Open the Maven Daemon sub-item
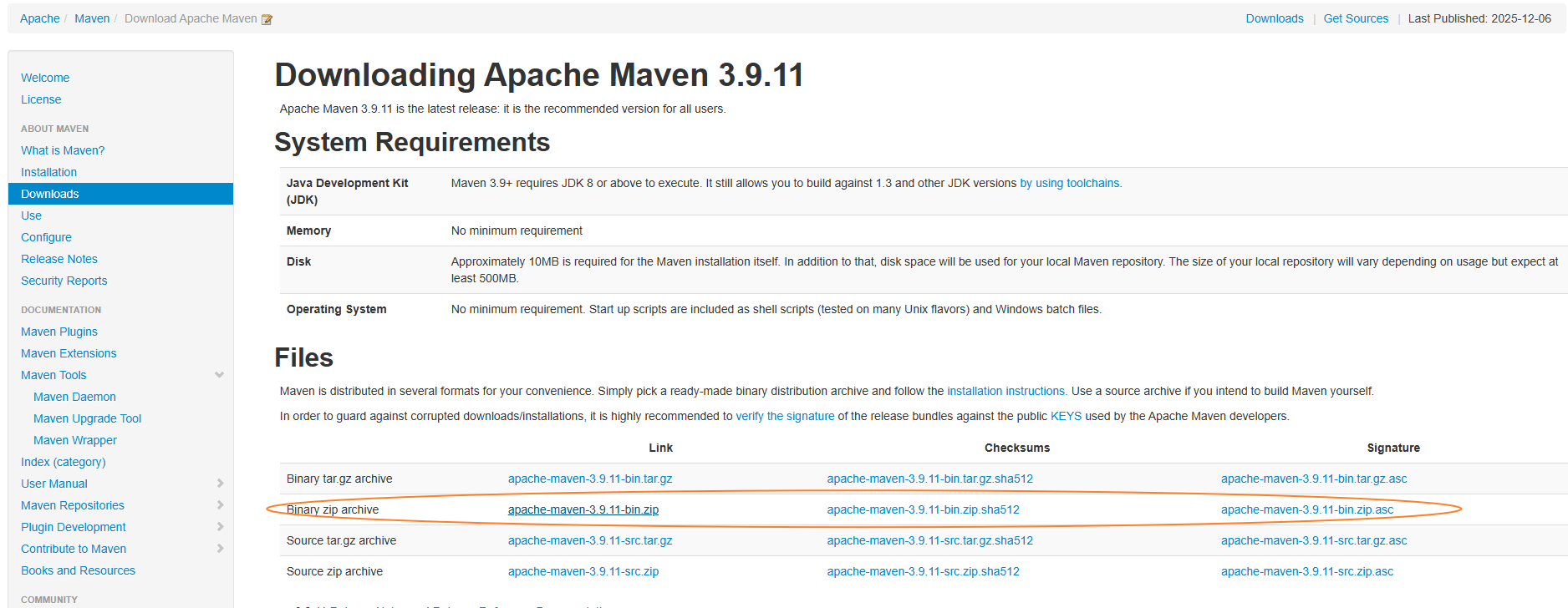1568x608 pixels. [x=74, y=397]
